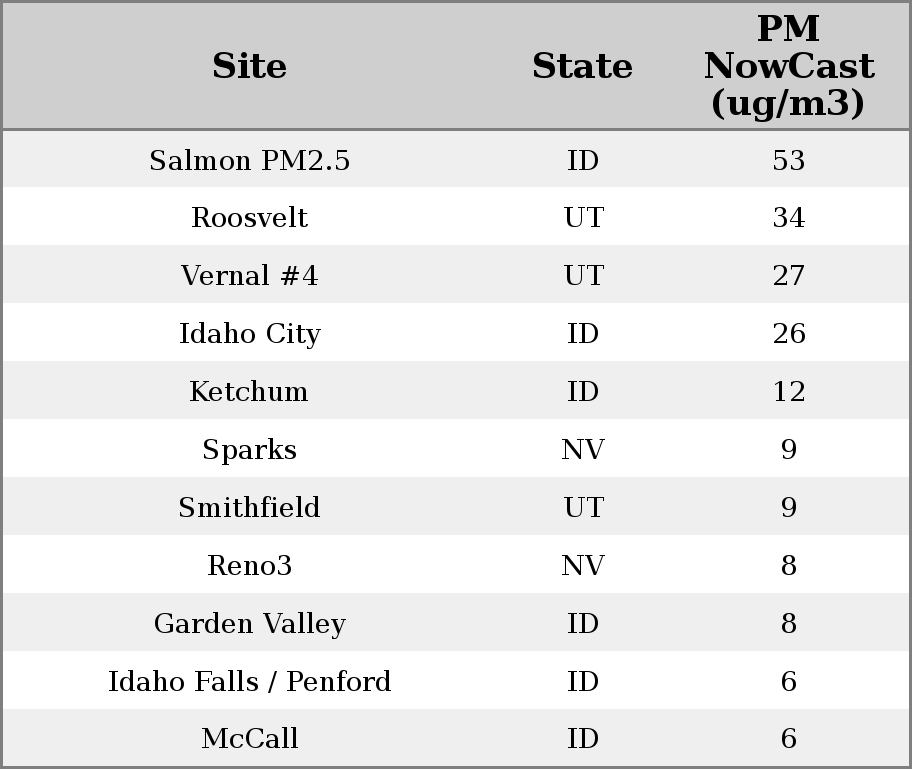Image resolution: width=912 pixels, height=769 pixels.
Task: Select the UT state cell for Smithfield
Action: click(x=582, y=508)
